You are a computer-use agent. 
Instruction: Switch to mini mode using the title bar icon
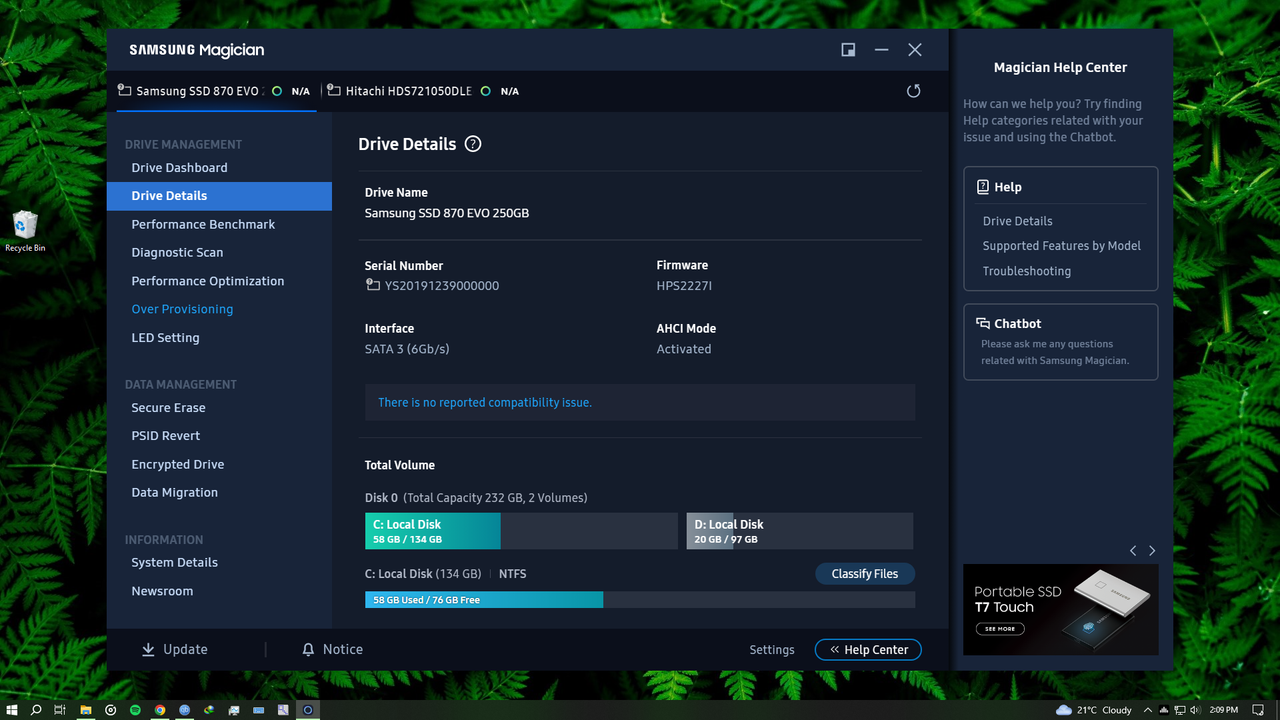(848, 50)
